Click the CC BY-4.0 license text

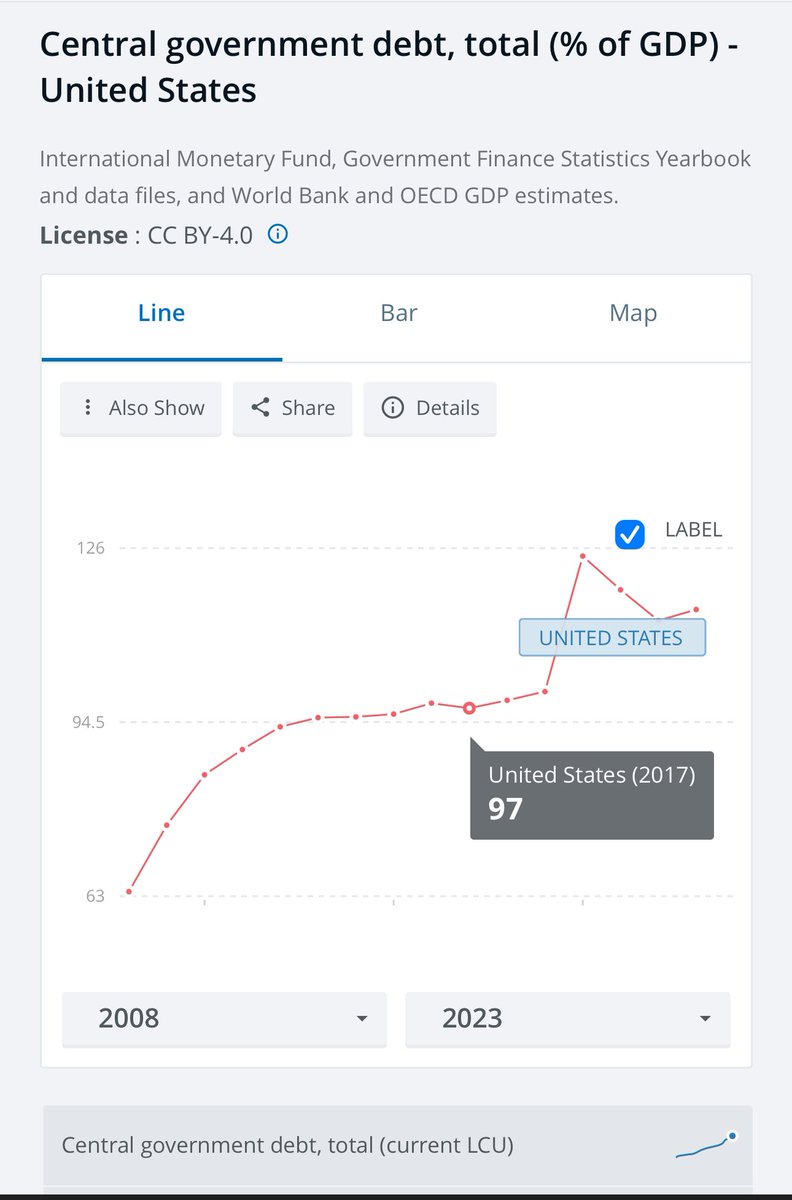coord(200,236)
